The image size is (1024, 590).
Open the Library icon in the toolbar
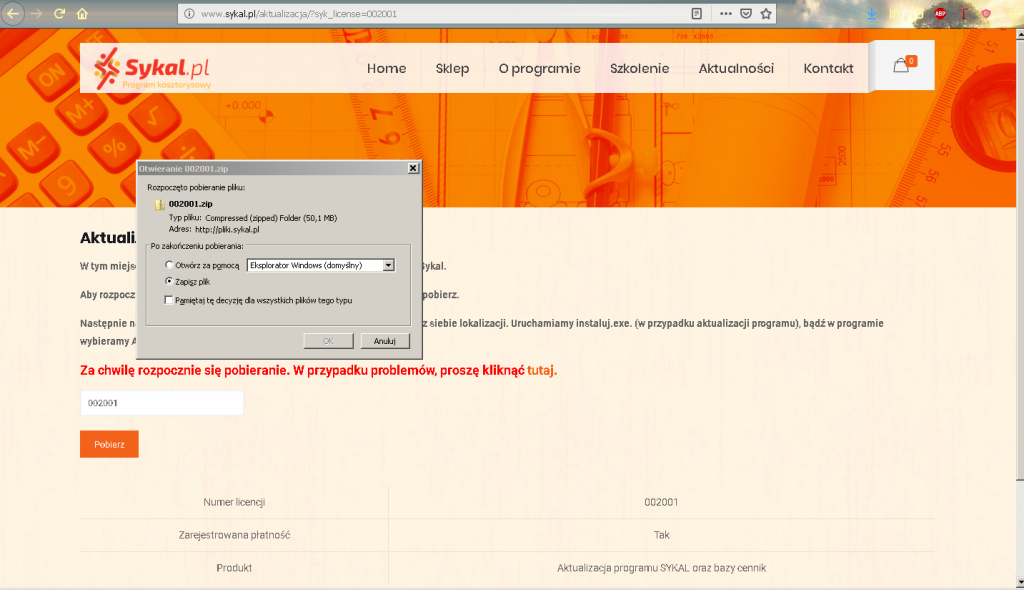coord(895,13)
